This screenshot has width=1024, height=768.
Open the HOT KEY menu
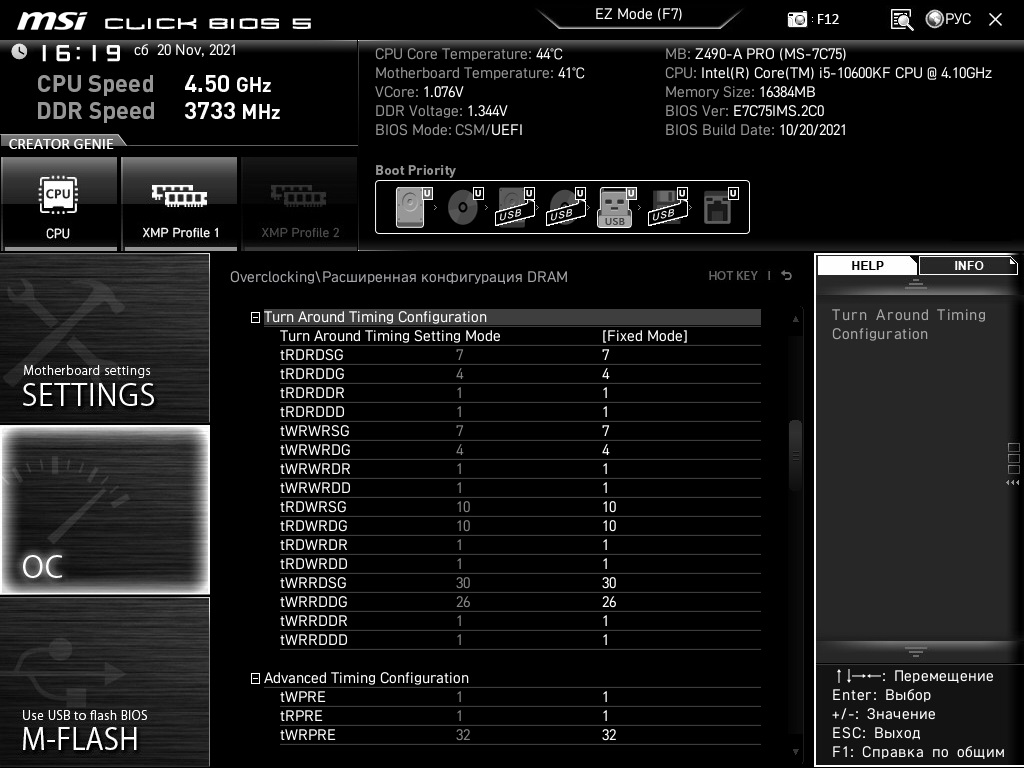point(733,276)
